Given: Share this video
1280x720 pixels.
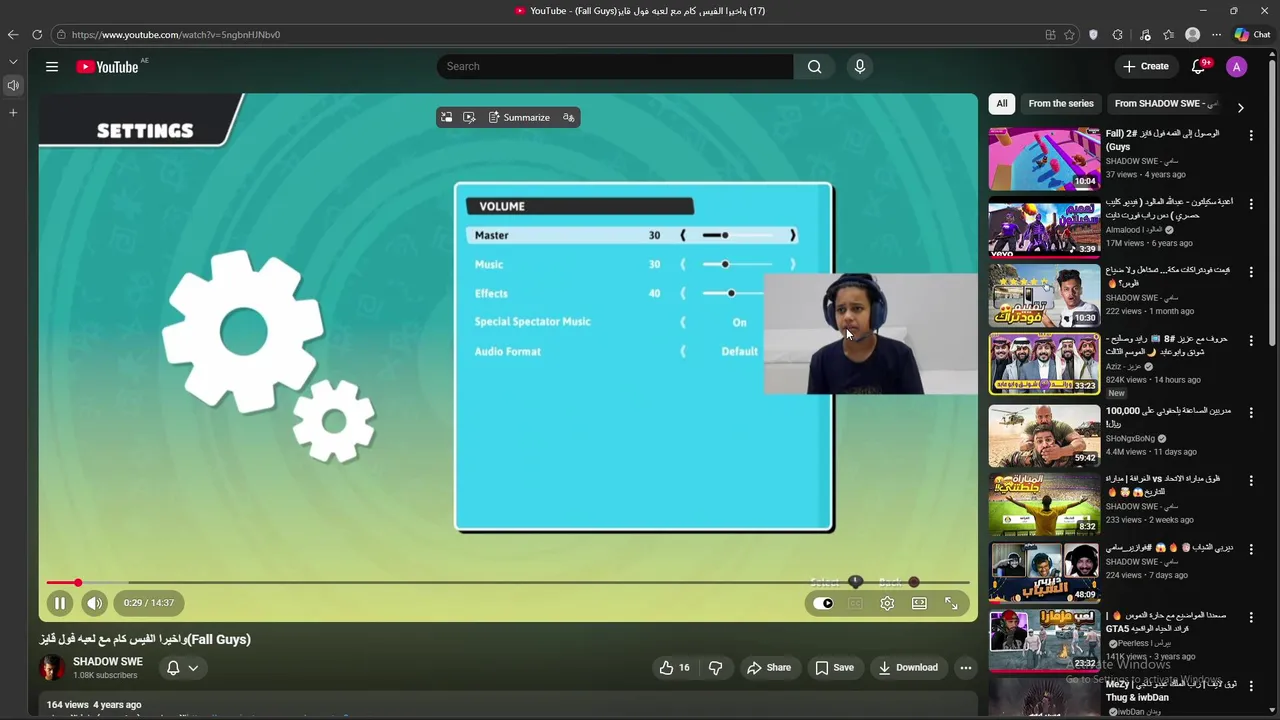Looking at the screenshot, I should [x=768, y=667].
